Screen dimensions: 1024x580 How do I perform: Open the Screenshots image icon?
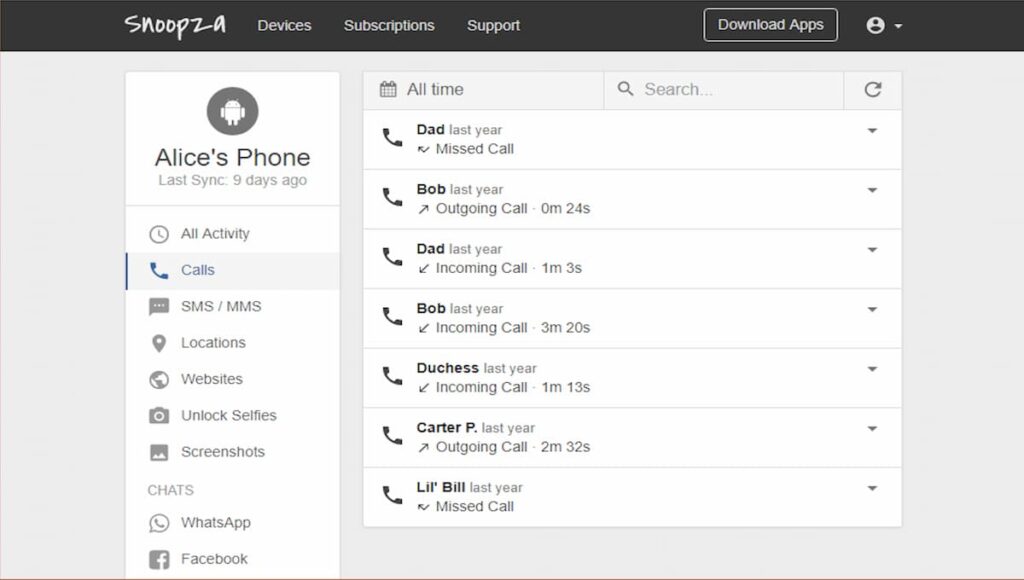159,452
